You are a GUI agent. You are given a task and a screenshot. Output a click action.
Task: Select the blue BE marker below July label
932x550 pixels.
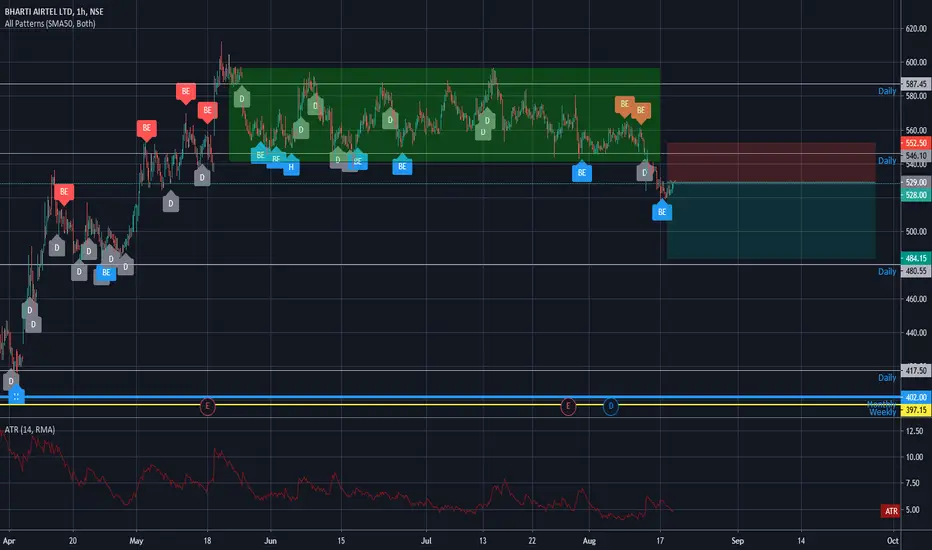click(402, 166)
